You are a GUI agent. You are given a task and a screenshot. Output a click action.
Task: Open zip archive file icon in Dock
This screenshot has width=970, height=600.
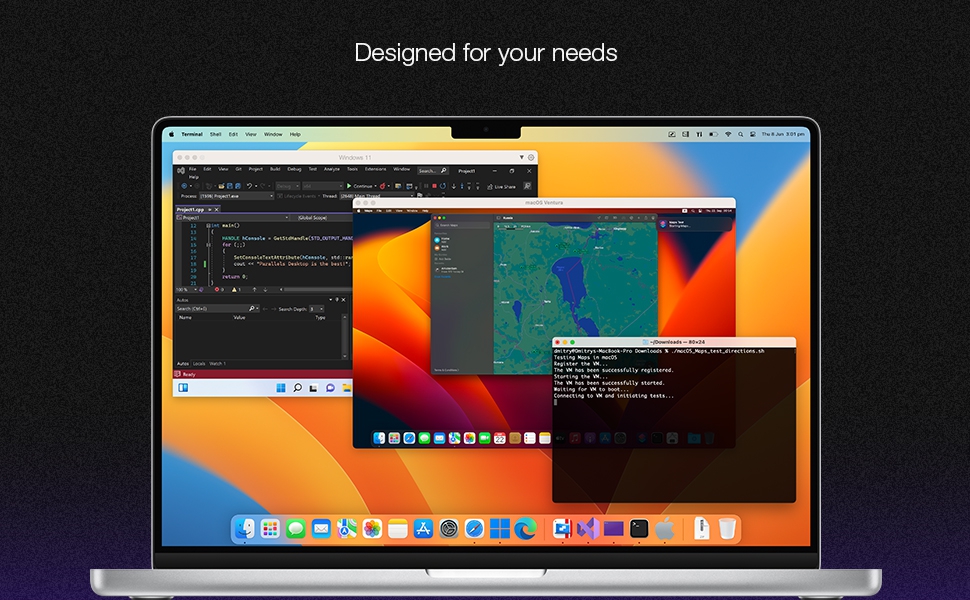(x=702, y=529)
